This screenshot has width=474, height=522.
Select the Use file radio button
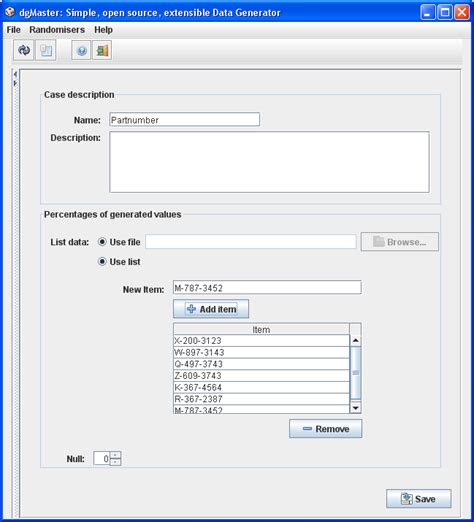click(x=102, y=242)
